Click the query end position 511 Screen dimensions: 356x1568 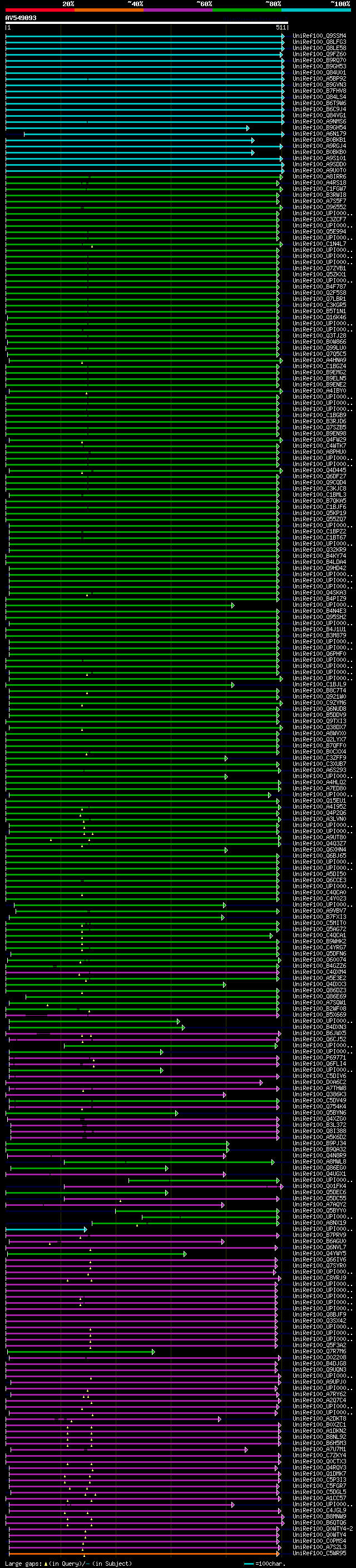280,27
